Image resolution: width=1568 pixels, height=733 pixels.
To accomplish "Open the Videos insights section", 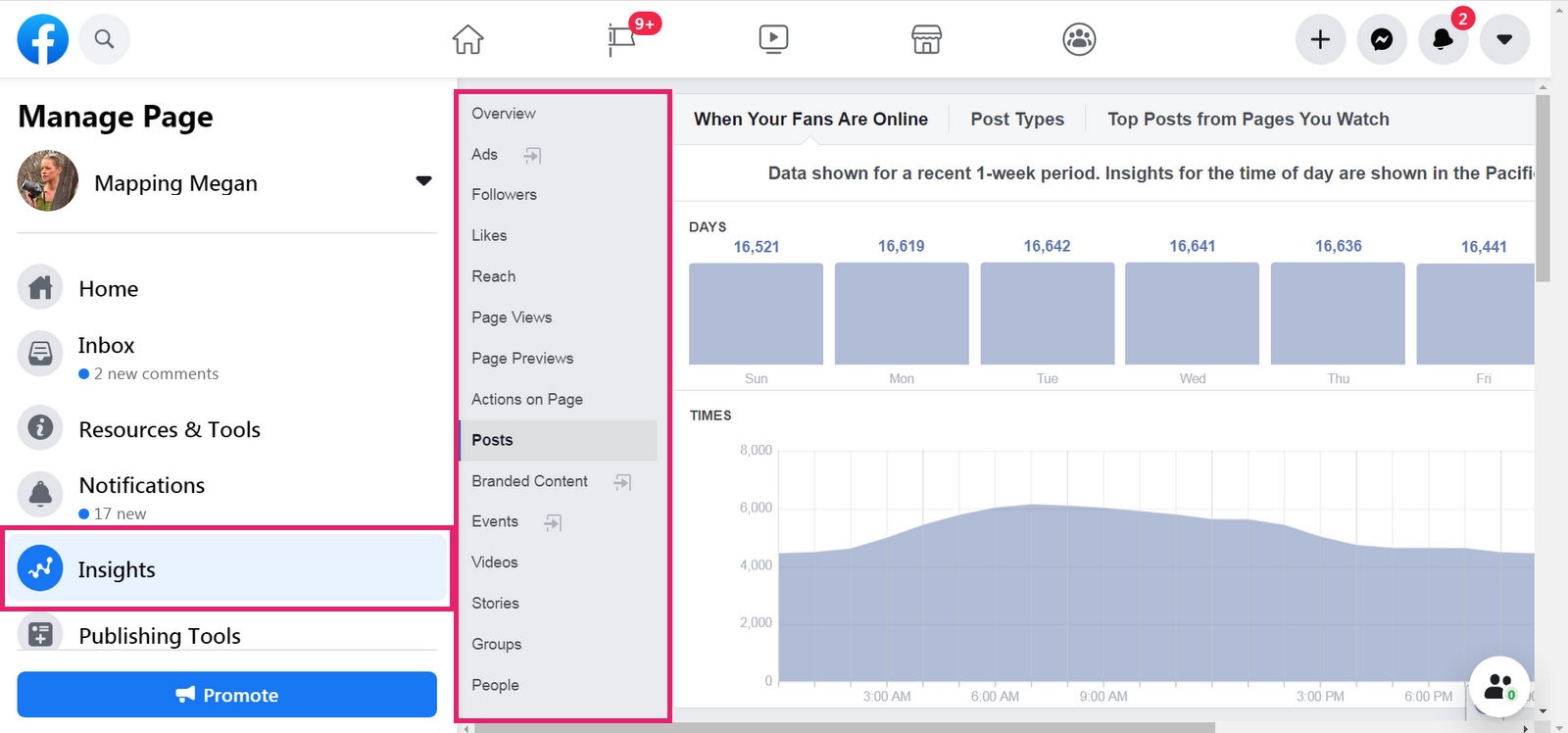I will click(494, 562).
